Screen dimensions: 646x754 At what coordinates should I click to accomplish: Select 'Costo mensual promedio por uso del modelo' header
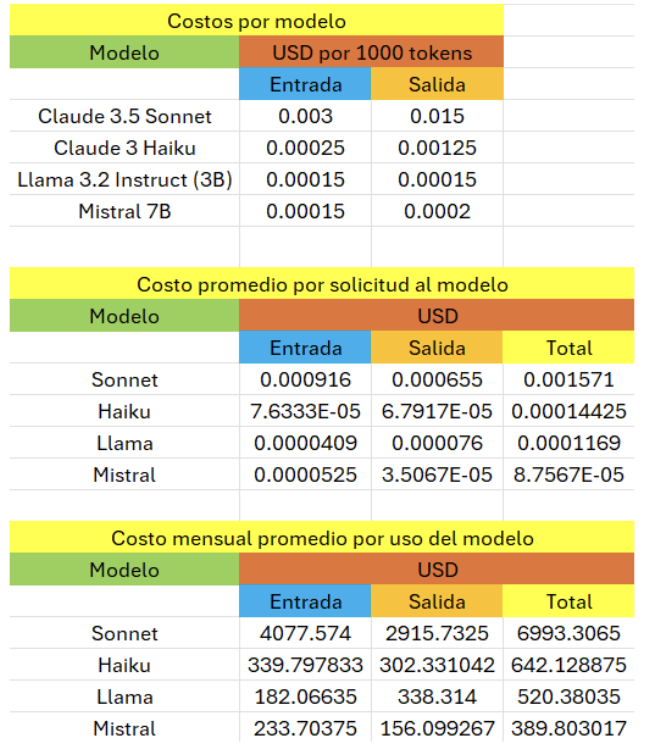[x=322, y=538]
